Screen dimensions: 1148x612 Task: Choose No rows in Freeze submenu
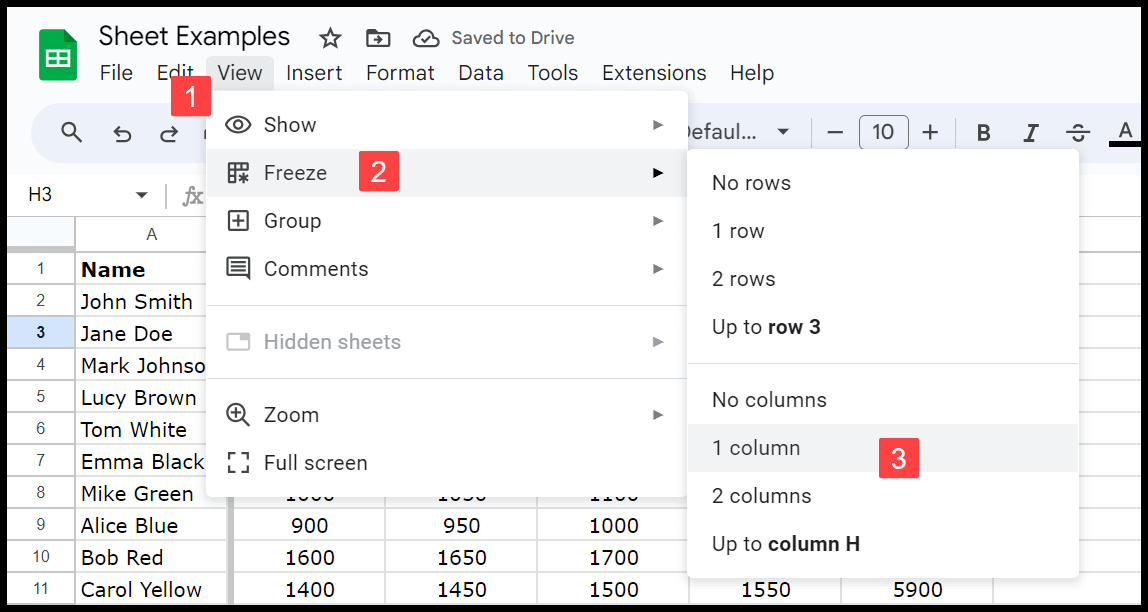coord(883,183)
